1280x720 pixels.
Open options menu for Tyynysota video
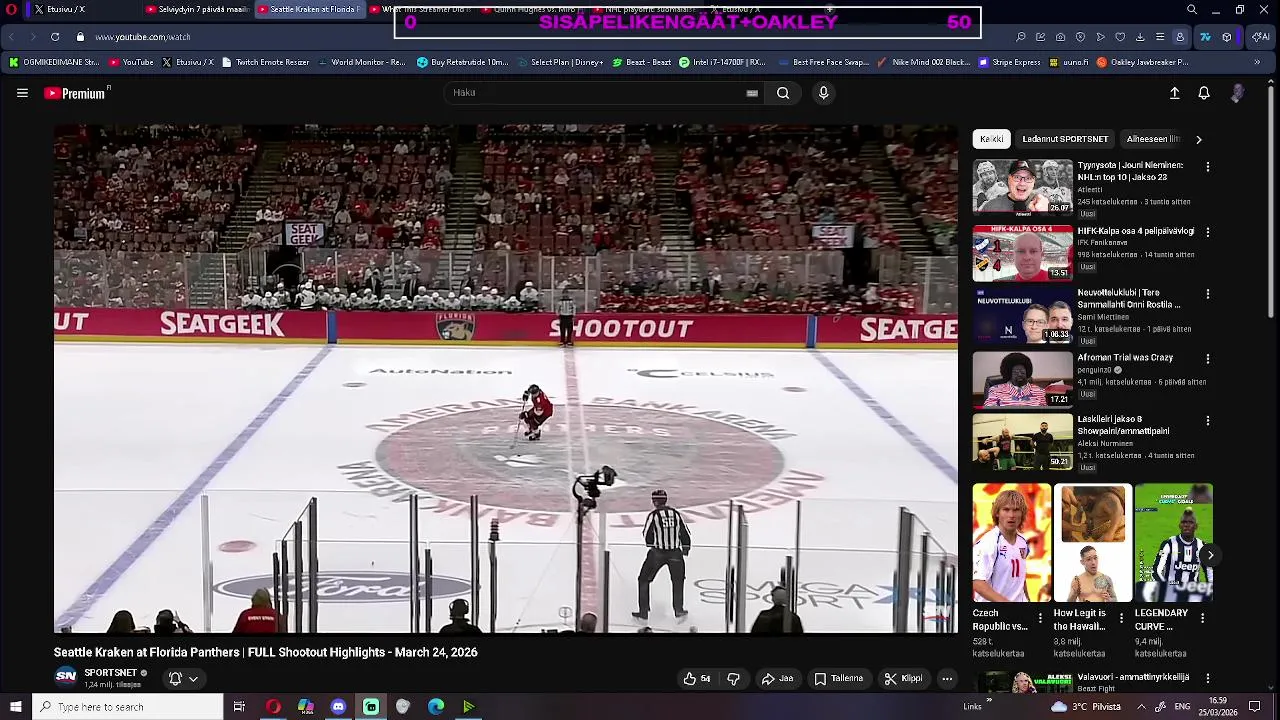(x=1208, y=167)
